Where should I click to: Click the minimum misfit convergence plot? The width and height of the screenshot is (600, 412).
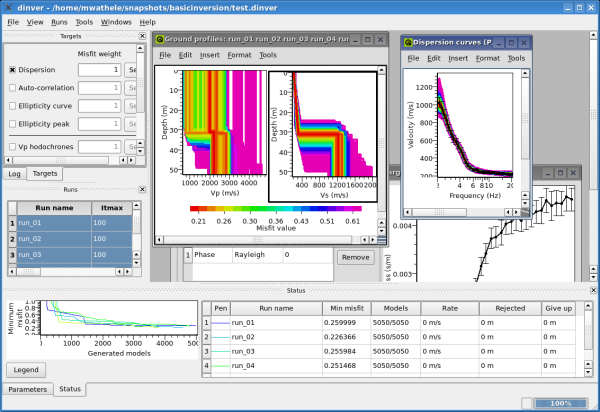point(119,318)
